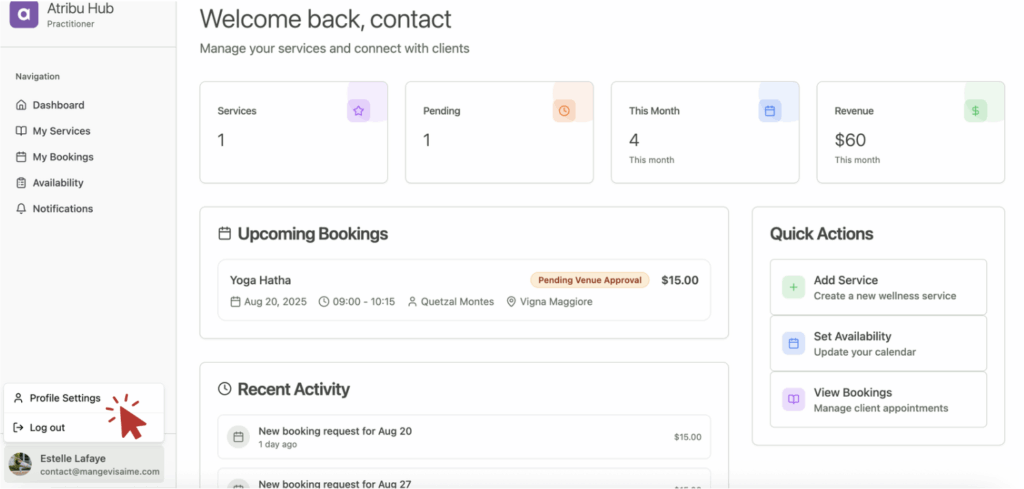Open Dashboard in the navigation sidebar
Viewport: 1024px width, 489px height.
(x=57, y=105)
